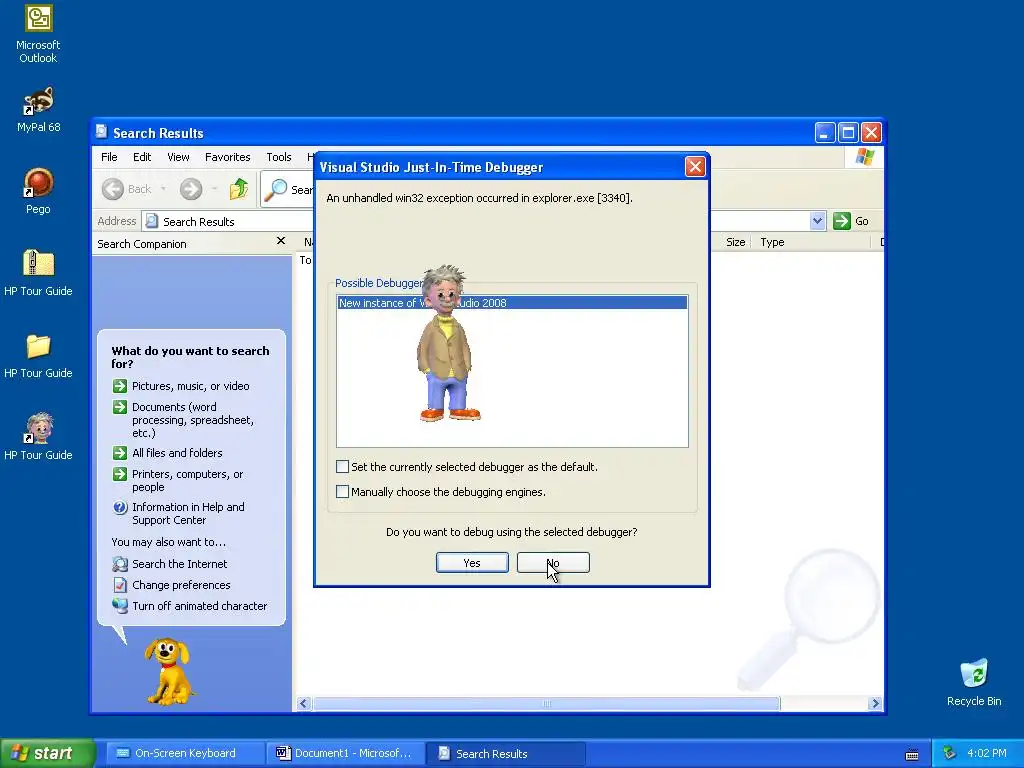Enable Set the currently selected debugger as default
Viewport: 1024px width, 768px height.
[x=342, y=466]
